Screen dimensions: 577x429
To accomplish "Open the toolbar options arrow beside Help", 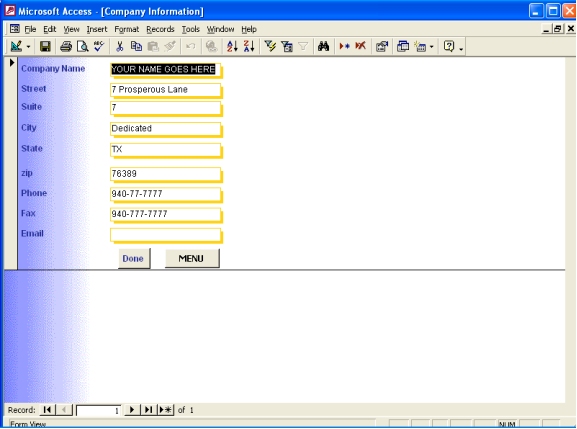I will (x=461, y=47).
